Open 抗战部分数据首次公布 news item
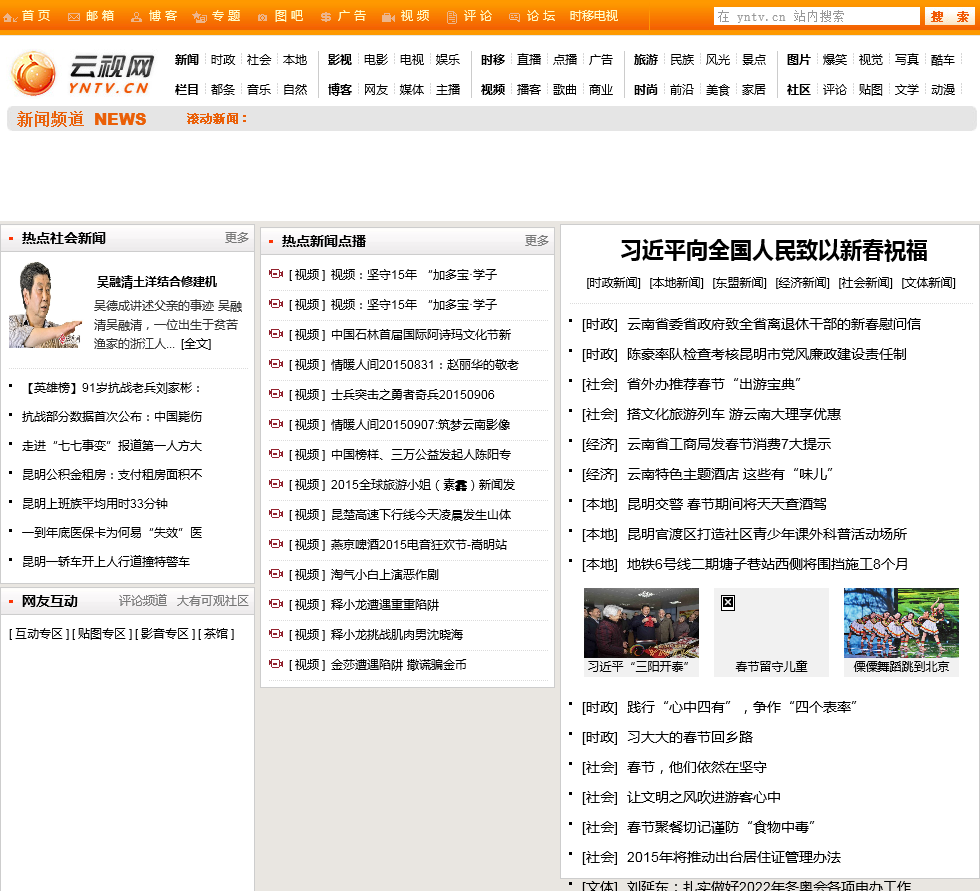The image size is (980, 891). click(x=112, y=417)
